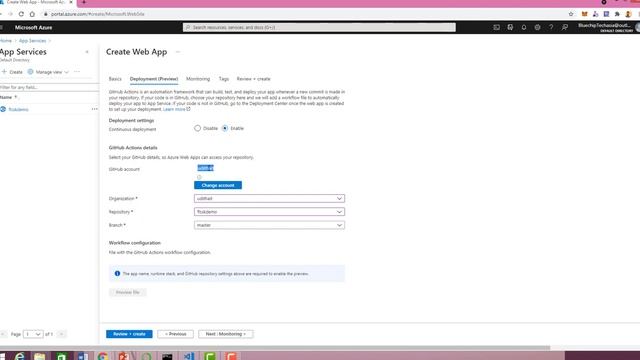The width and height of the screenshot is (640, 360).
Task: Open the app service link in list
Action: [18, 109]
